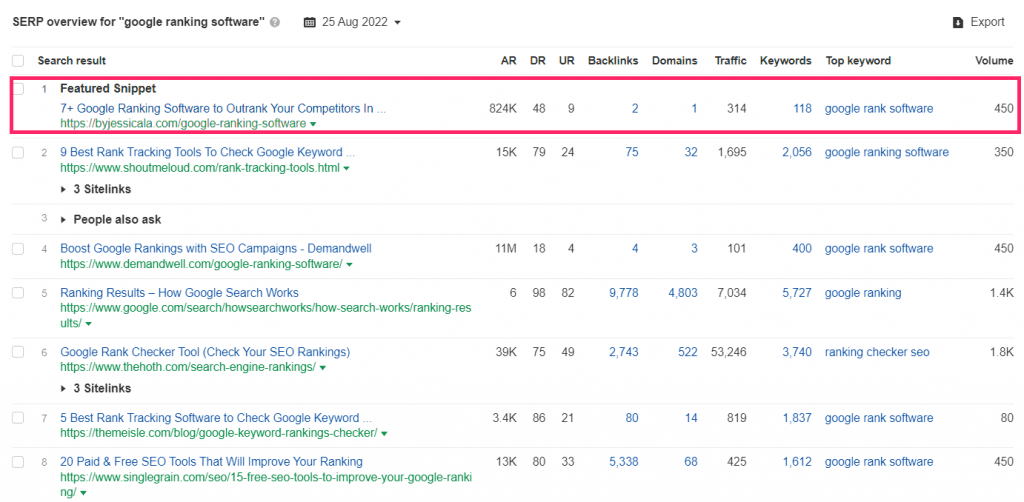Click the 9,778 backlinks number for google.com

point(624,293)
